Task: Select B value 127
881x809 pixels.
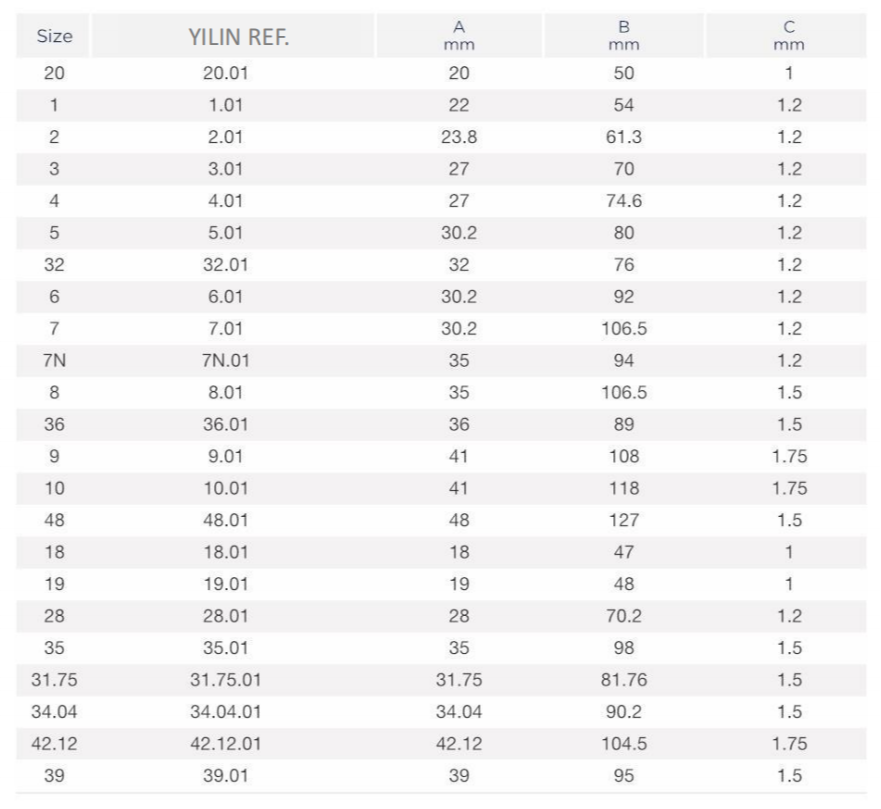Action: (x=624, y=520)
